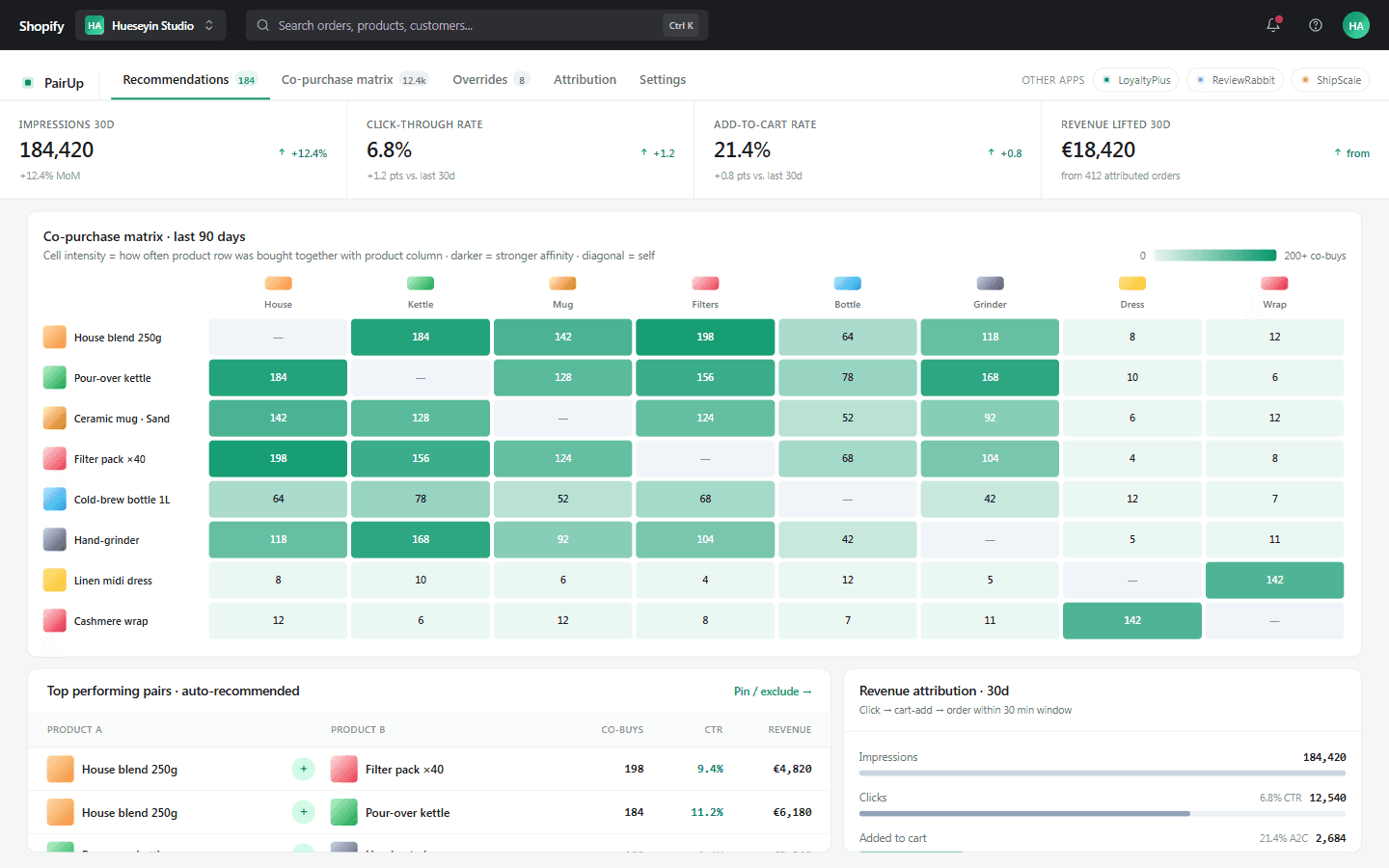Open the Settings tab
Screen dimensions: 1389x868
click(x=663, y=80)
